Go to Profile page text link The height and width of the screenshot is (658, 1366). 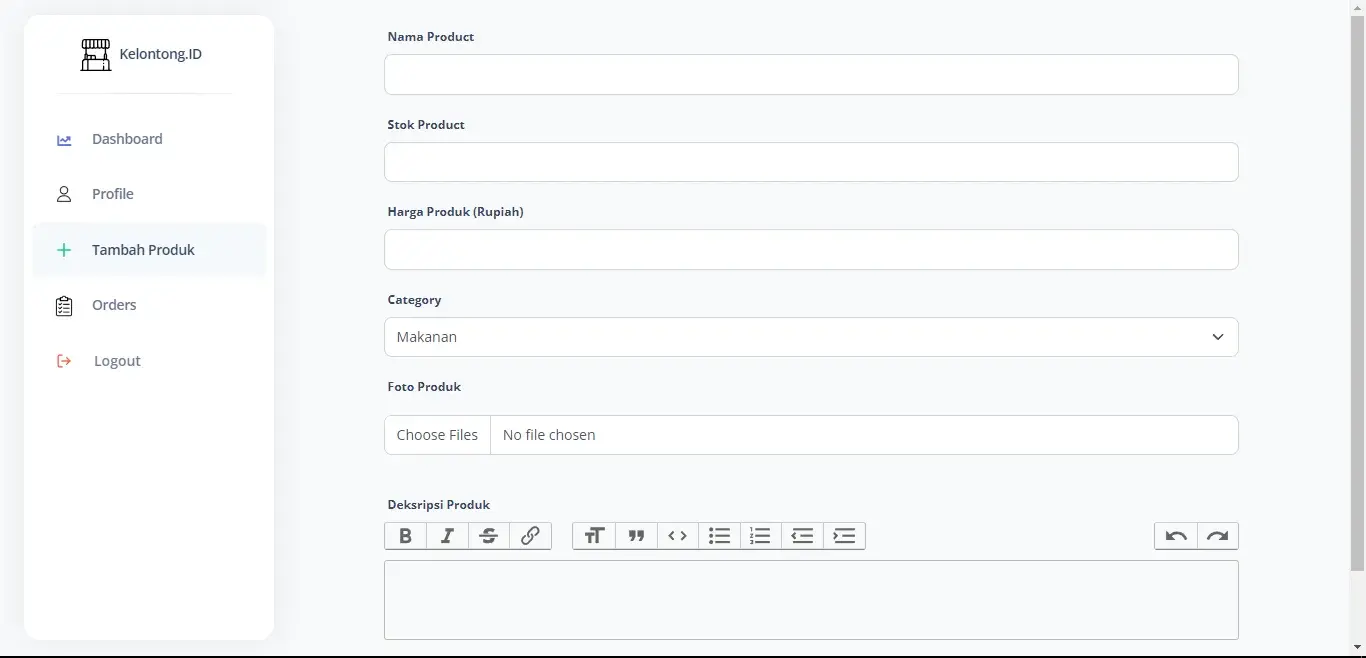point(113,194)
